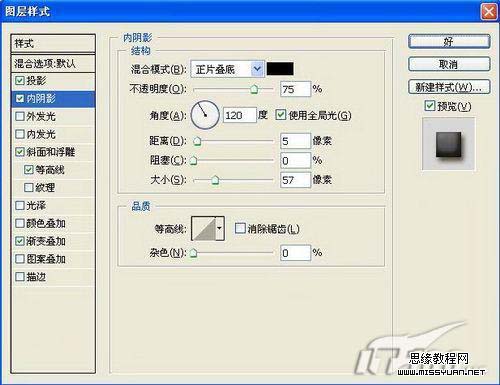This screenshot has height=385, width=500.
Task: Click the contour curve thumbnail (等高线)
Action: tap(204, 228)
